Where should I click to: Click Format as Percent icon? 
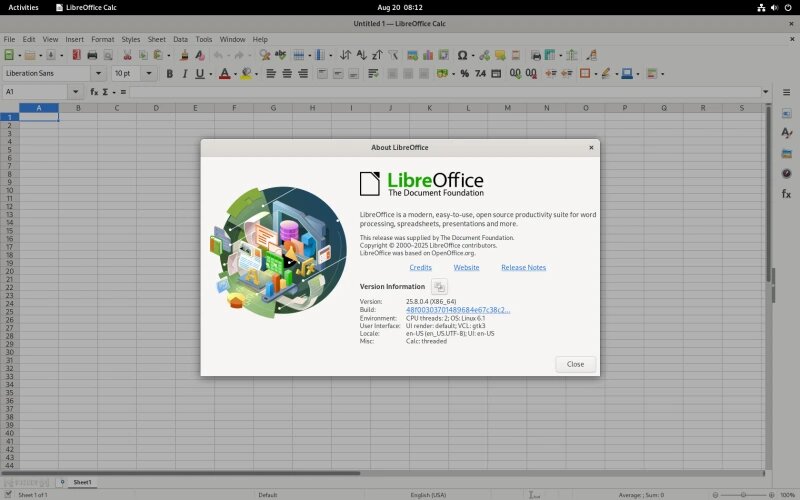[464, 73]
